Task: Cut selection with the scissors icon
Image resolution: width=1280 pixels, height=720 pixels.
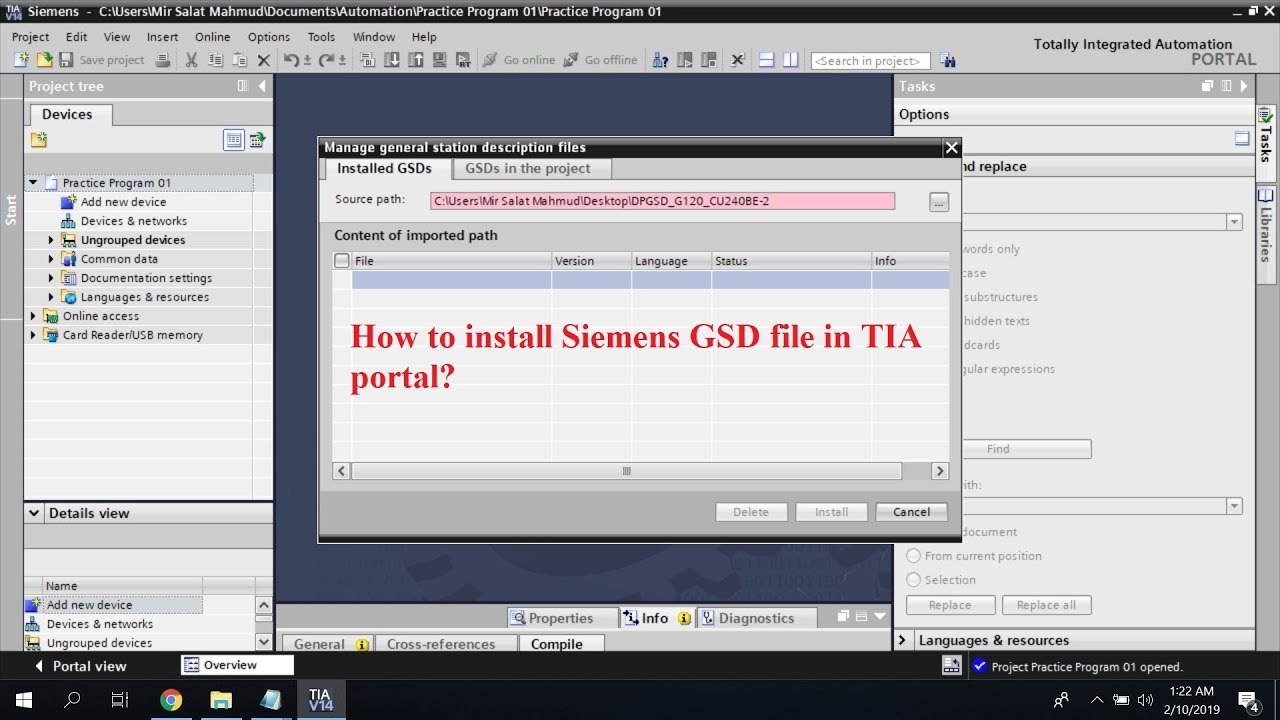Action: [191, 60]
